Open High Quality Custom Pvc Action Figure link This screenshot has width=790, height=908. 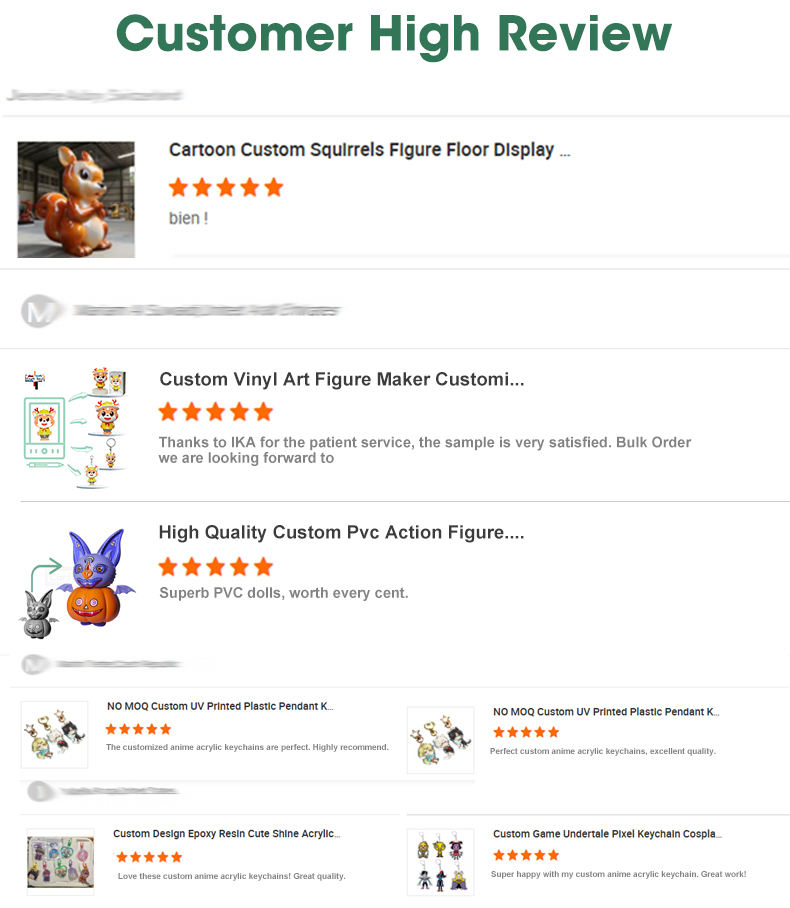pos(341,533)
